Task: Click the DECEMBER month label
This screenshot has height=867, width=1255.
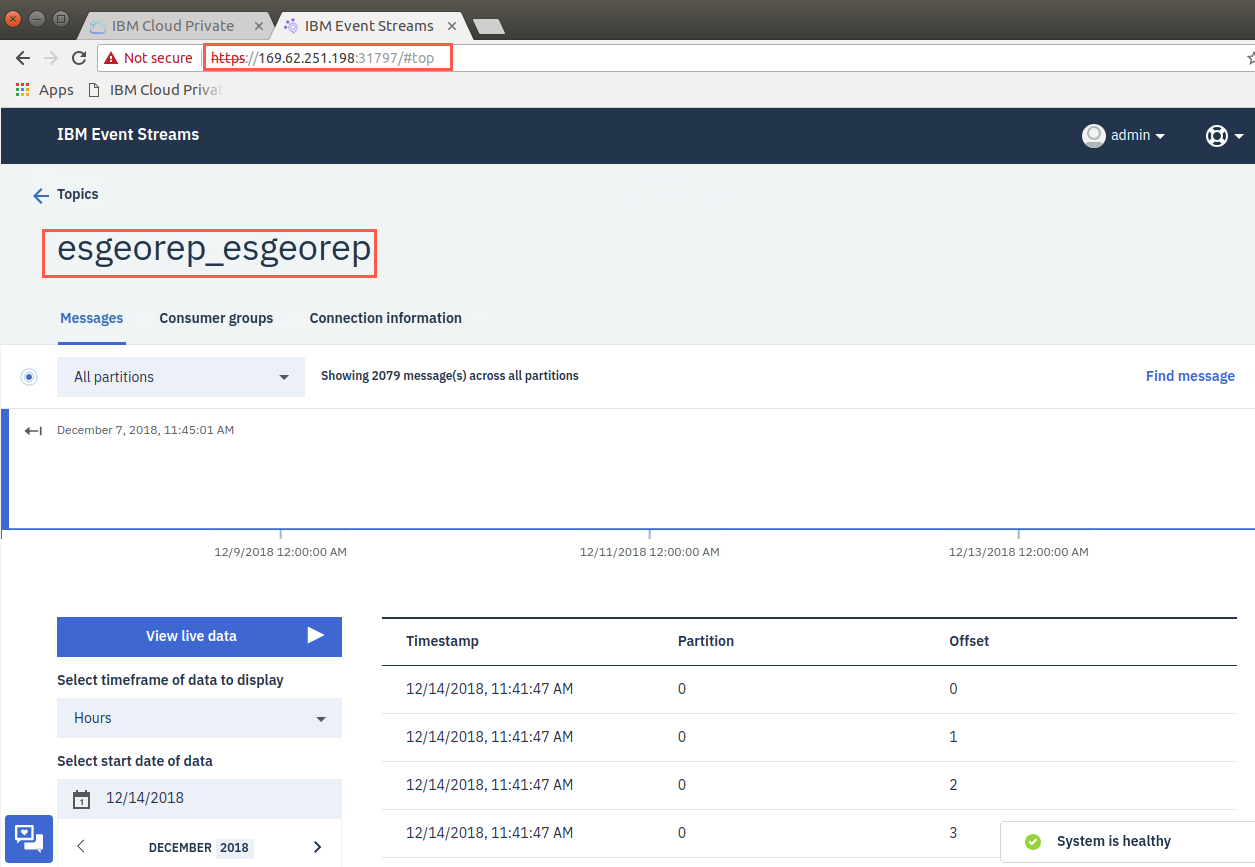Action: coord(180,847)
